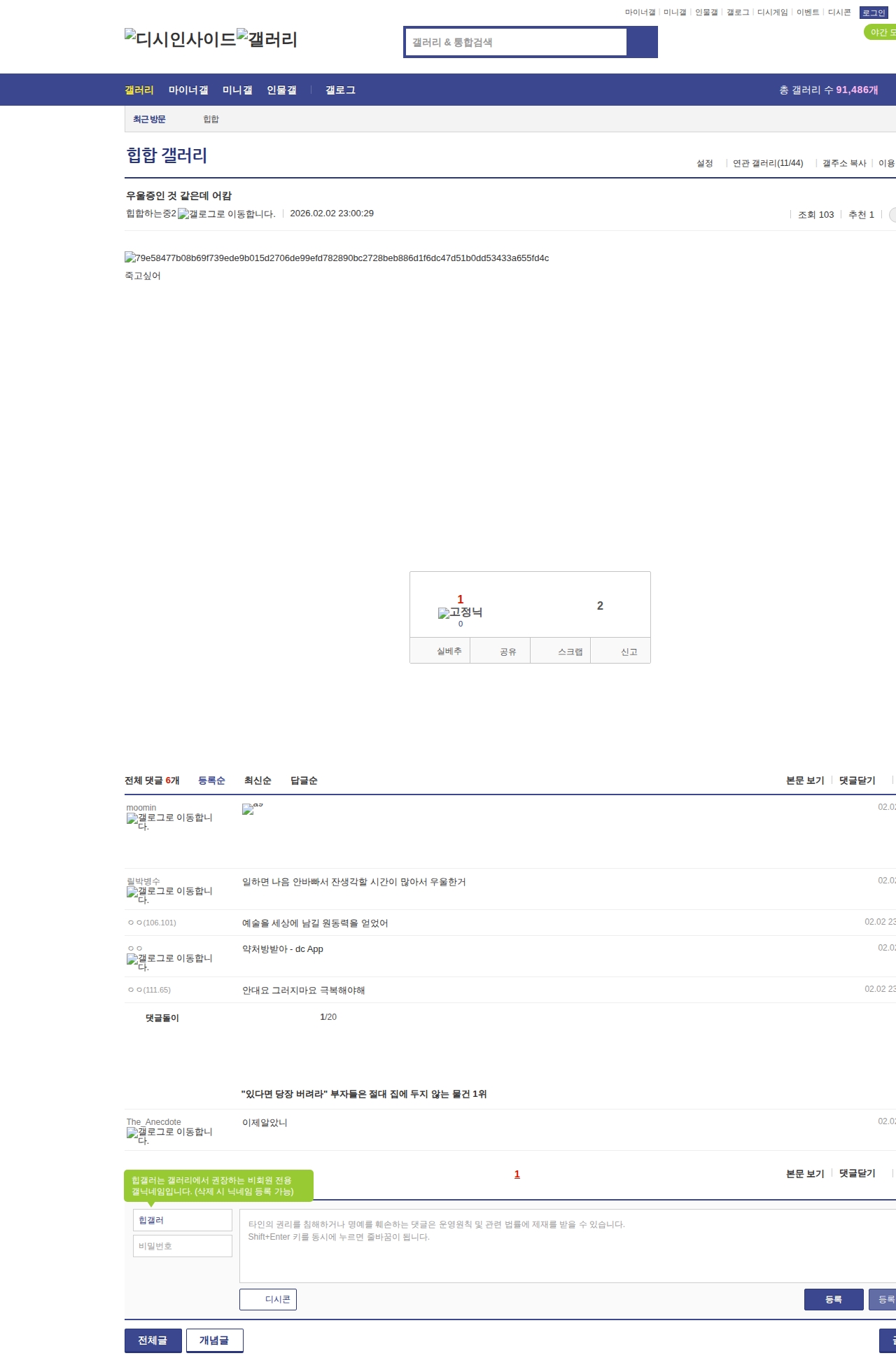896x1358 pixels.
Task: Expand 연관 갤러리(11/44) list
Action: pos(768,164)
